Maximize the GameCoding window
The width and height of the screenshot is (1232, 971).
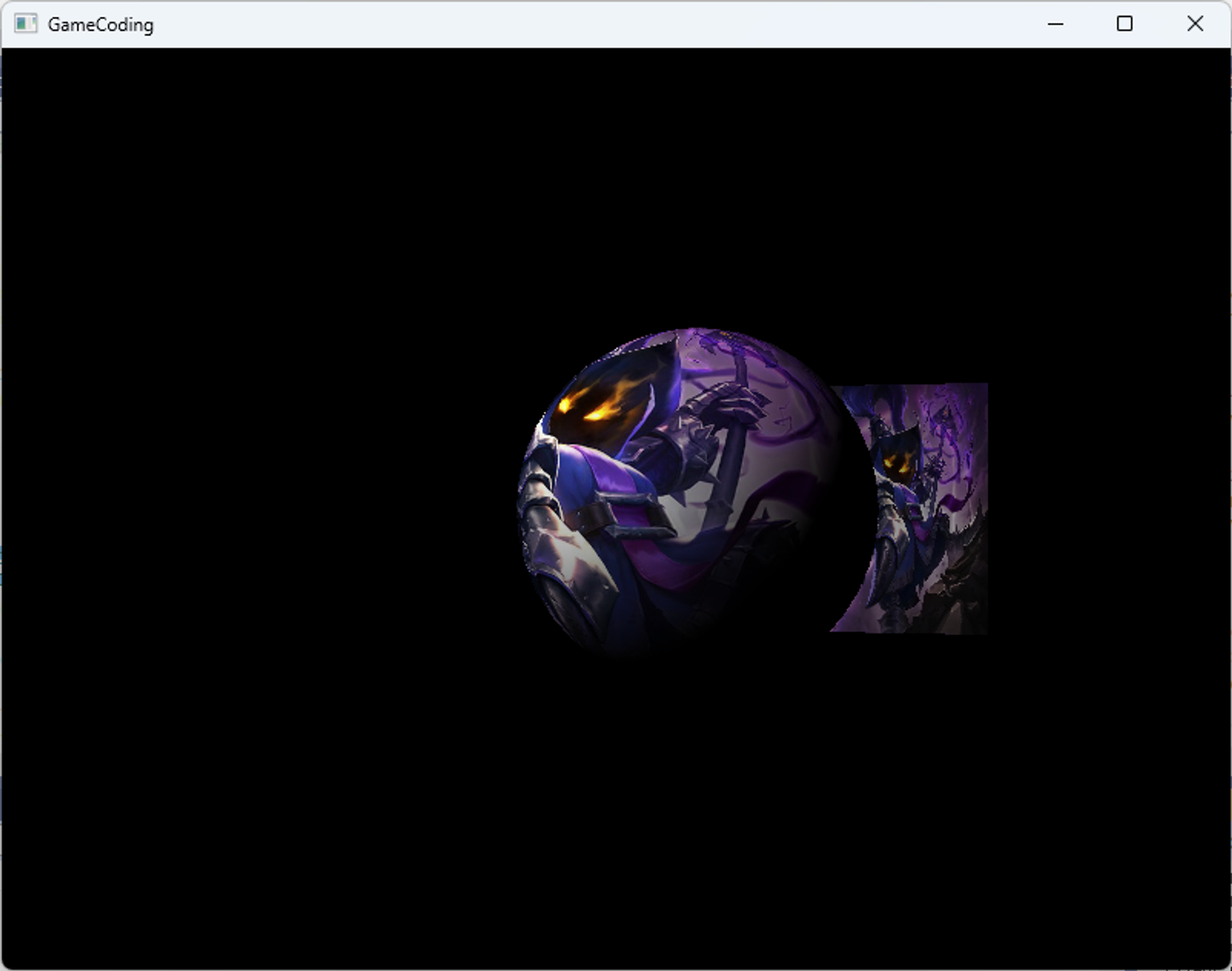(1124, 24)
